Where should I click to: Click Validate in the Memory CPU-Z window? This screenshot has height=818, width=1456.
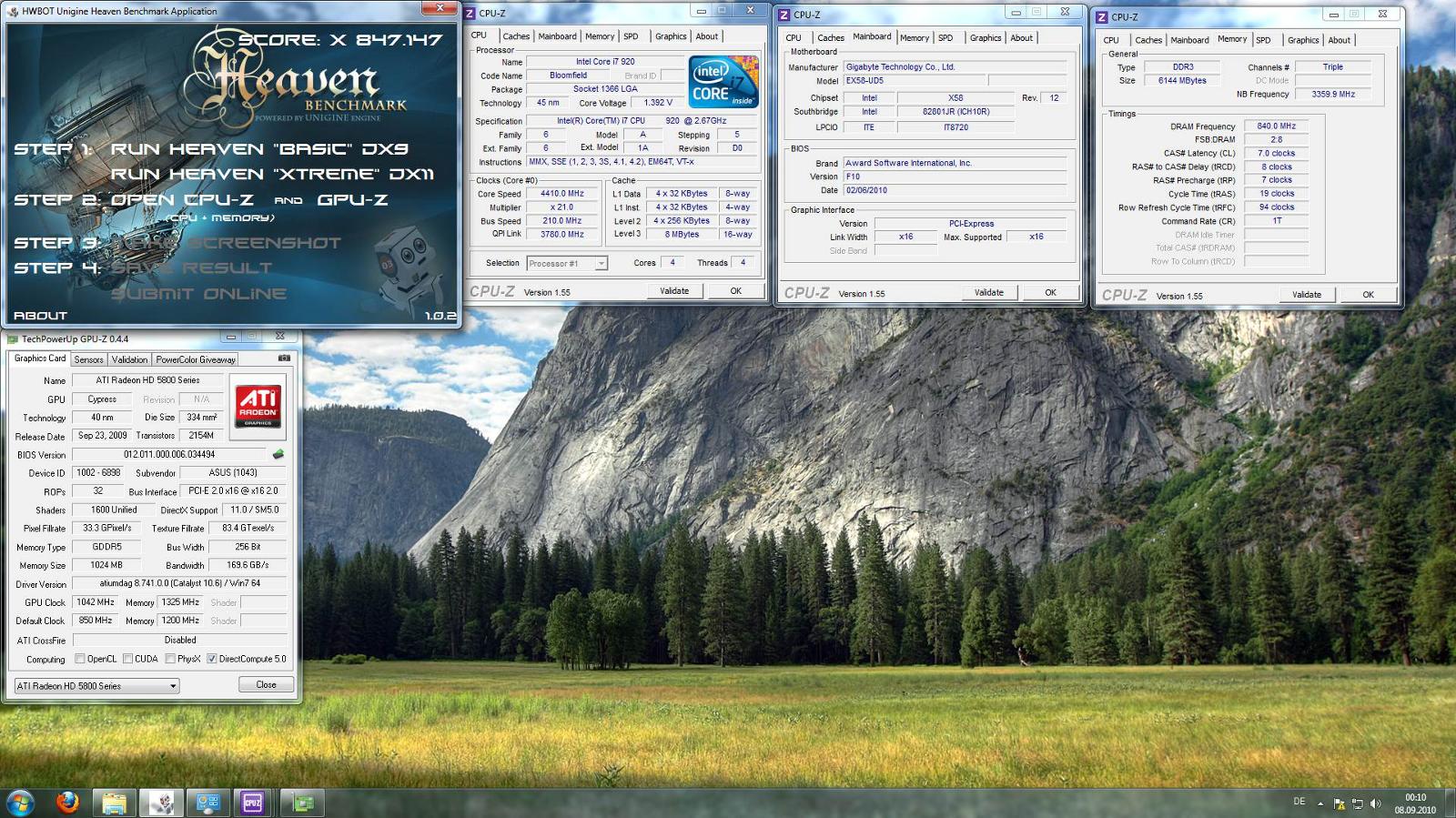pyautogui.click(x=1307, y=295)
